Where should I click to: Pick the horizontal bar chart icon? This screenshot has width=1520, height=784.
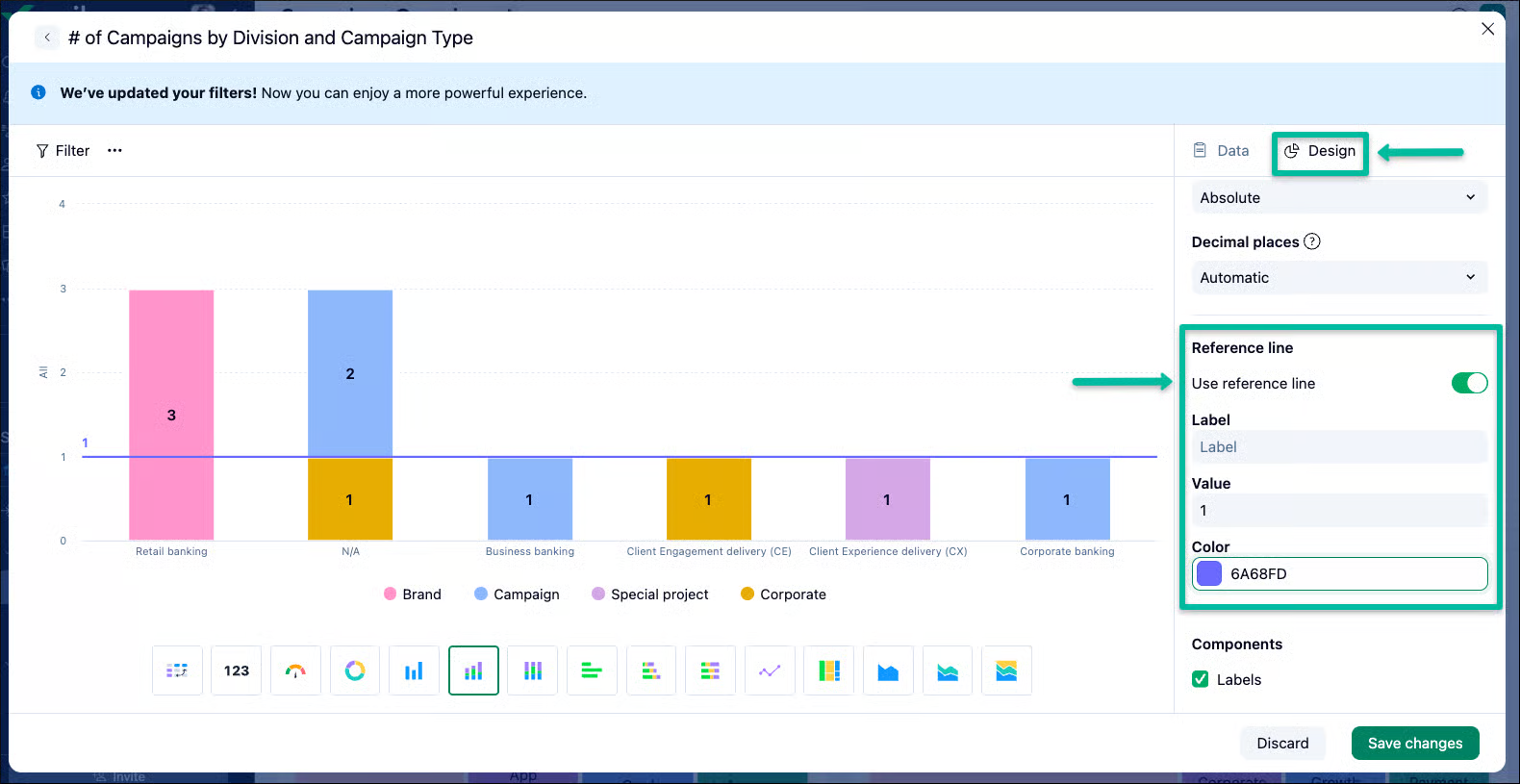click(592, 670)
